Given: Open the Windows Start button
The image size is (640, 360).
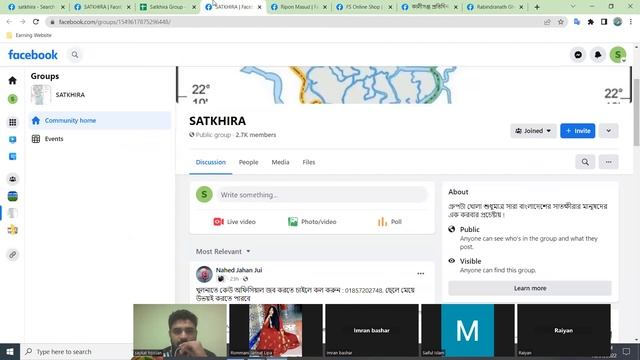Looking at the screenshot, I should point(10,351).
